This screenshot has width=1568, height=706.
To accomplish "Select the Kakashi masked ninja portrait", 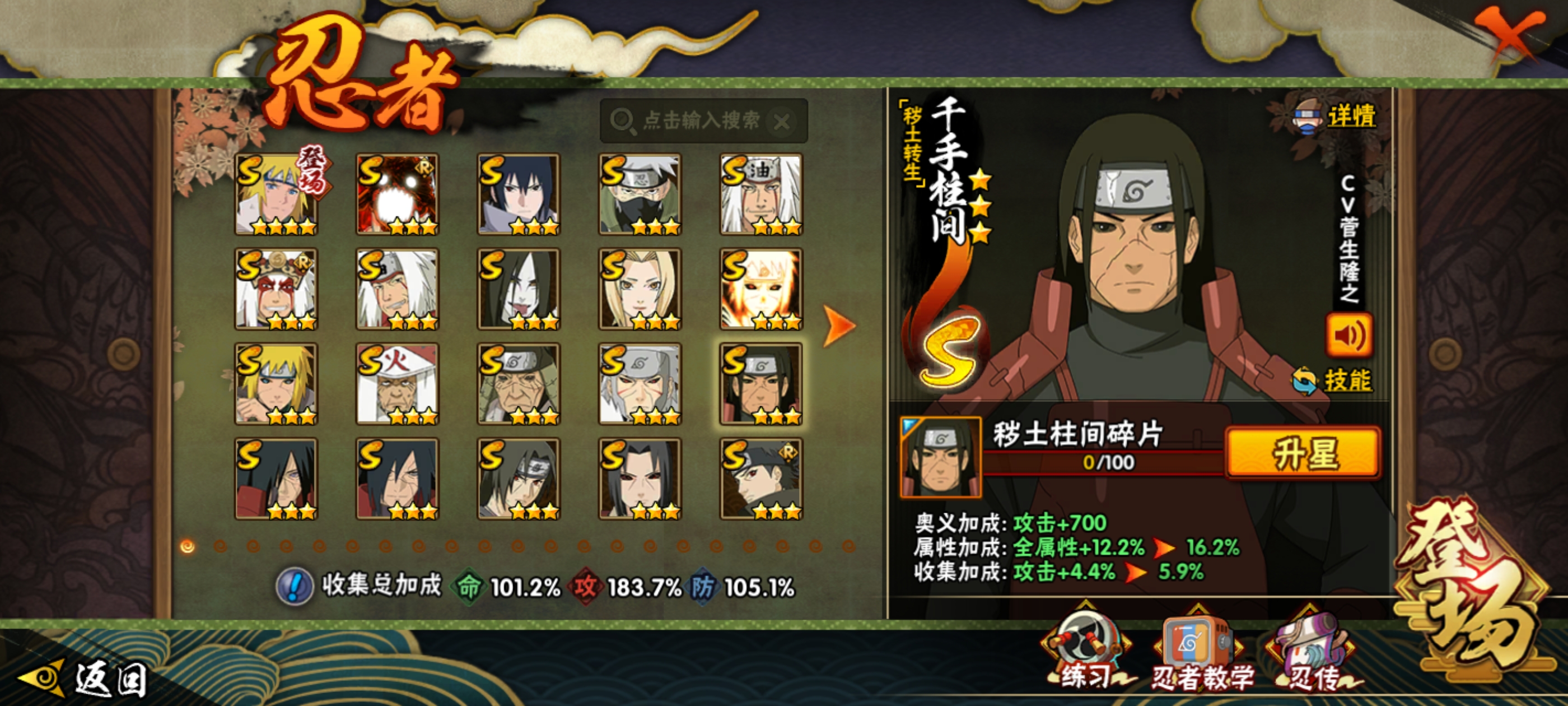I will coord(640,194).
